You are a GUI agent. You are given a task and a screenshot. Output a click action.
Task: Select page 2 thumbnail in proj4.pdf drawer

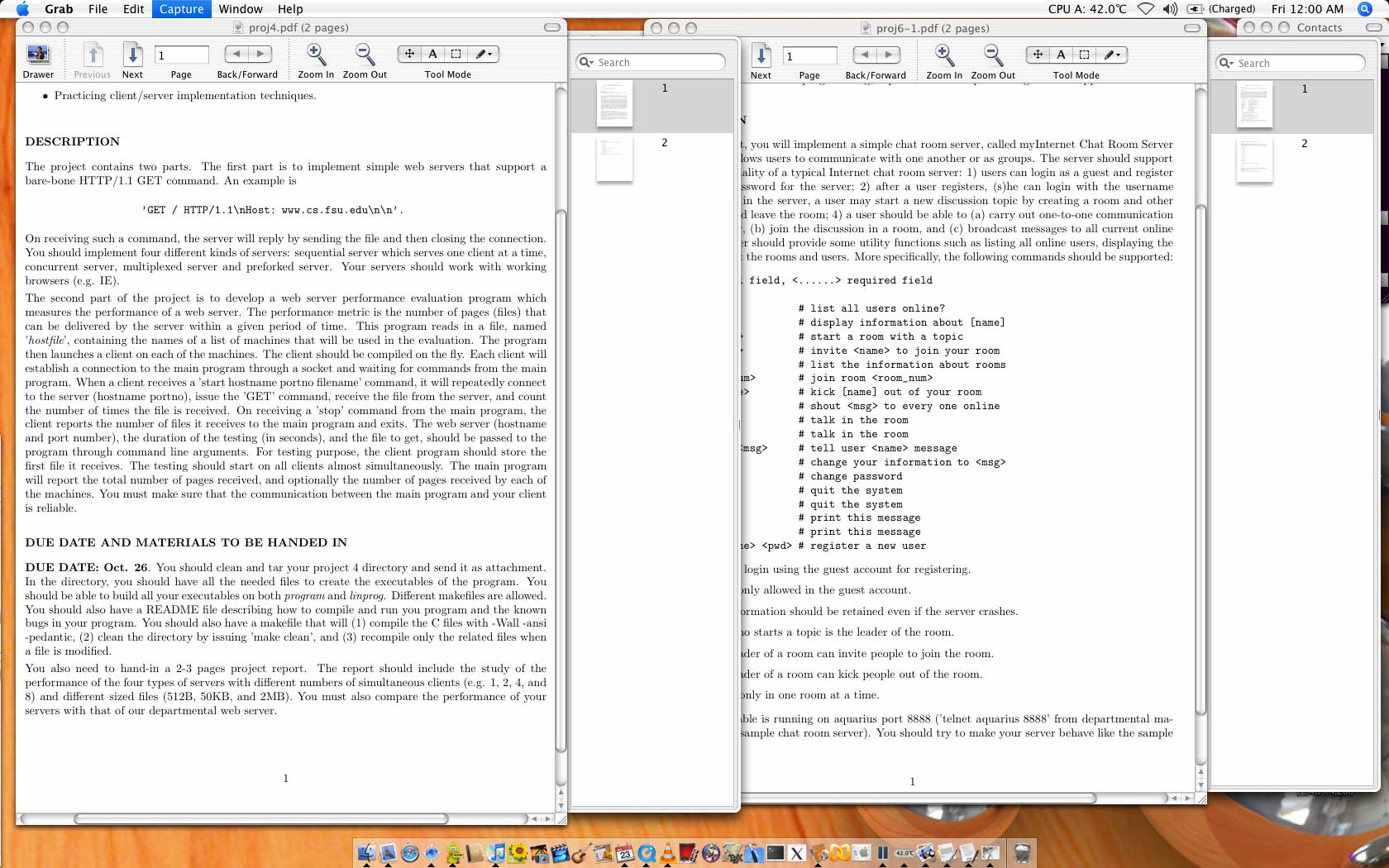(614, 159)
